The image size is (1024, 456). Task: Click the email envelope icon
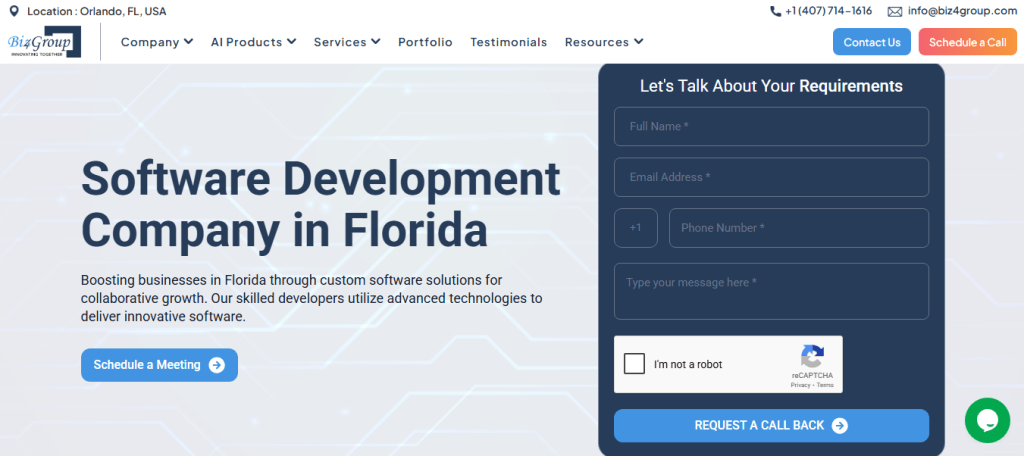coord(894,11)
